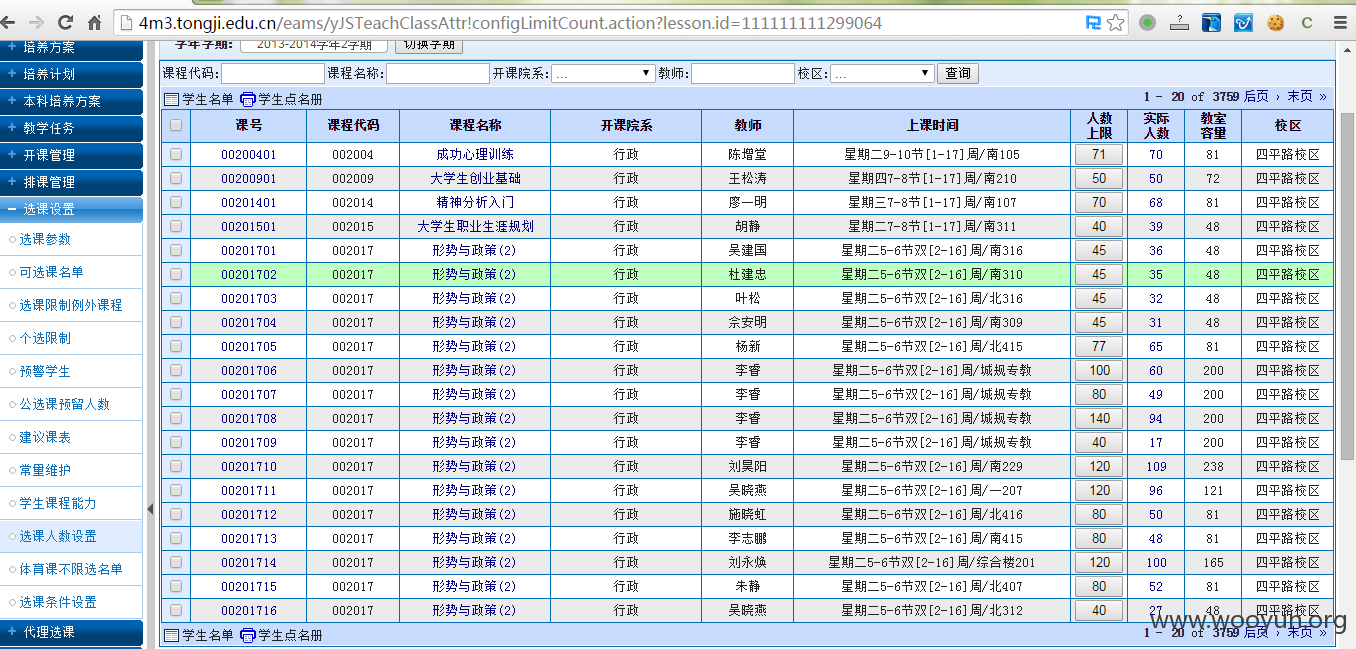Click actual enrollment 109 for 刘昊阳
The height and width of the screenshot is (649, 1356).
(x=1156, y=466)
